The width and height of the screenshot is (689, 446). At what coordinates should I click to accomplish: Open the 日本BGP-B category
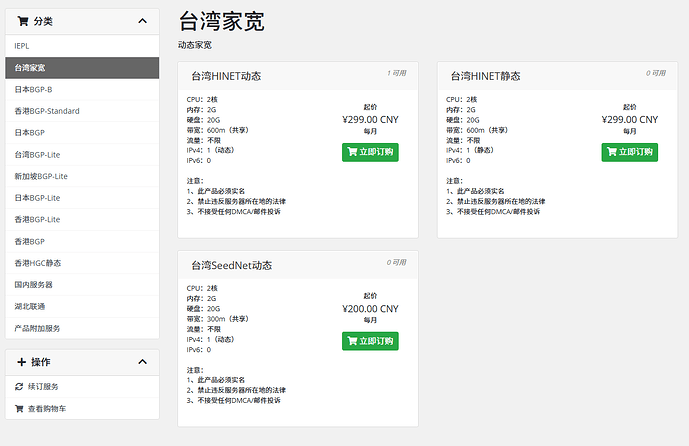click(x=82, y=89)
